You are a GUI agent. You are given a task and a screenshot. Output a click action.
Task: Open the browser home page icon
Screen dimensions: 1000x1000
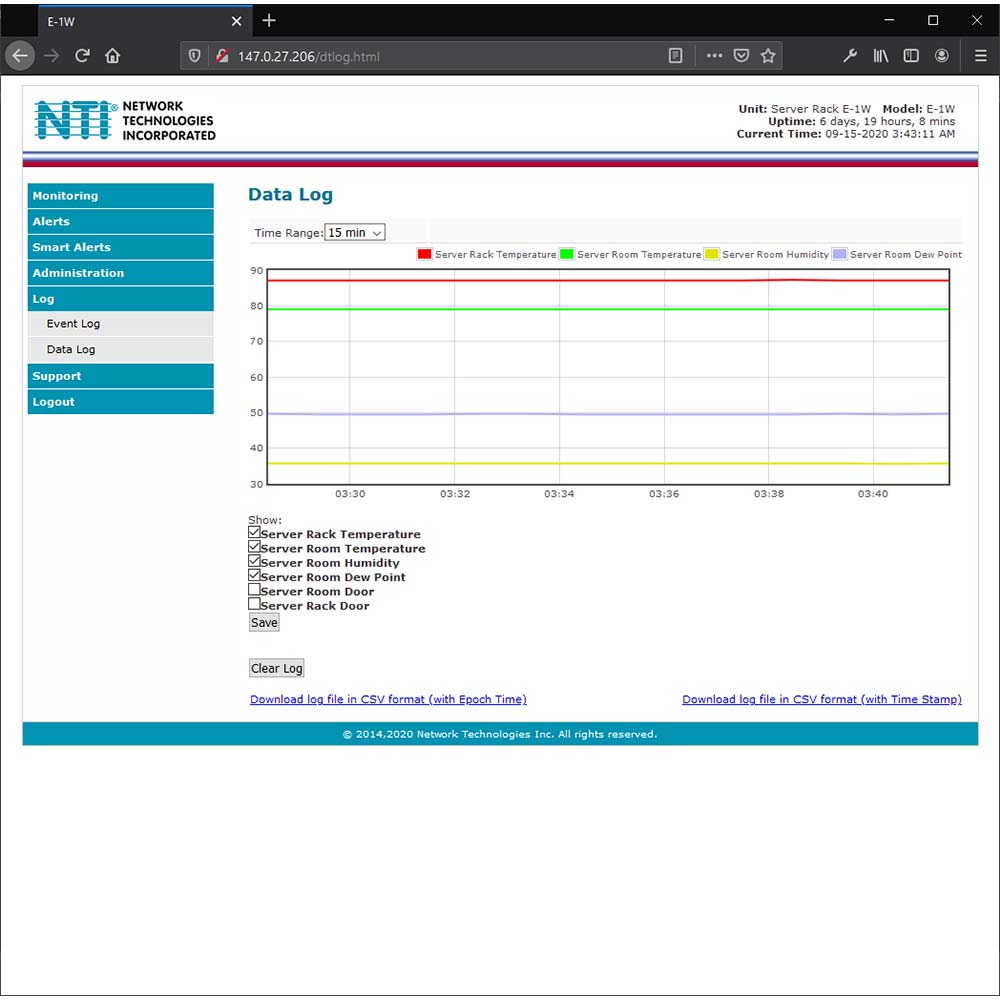(113, 56)
